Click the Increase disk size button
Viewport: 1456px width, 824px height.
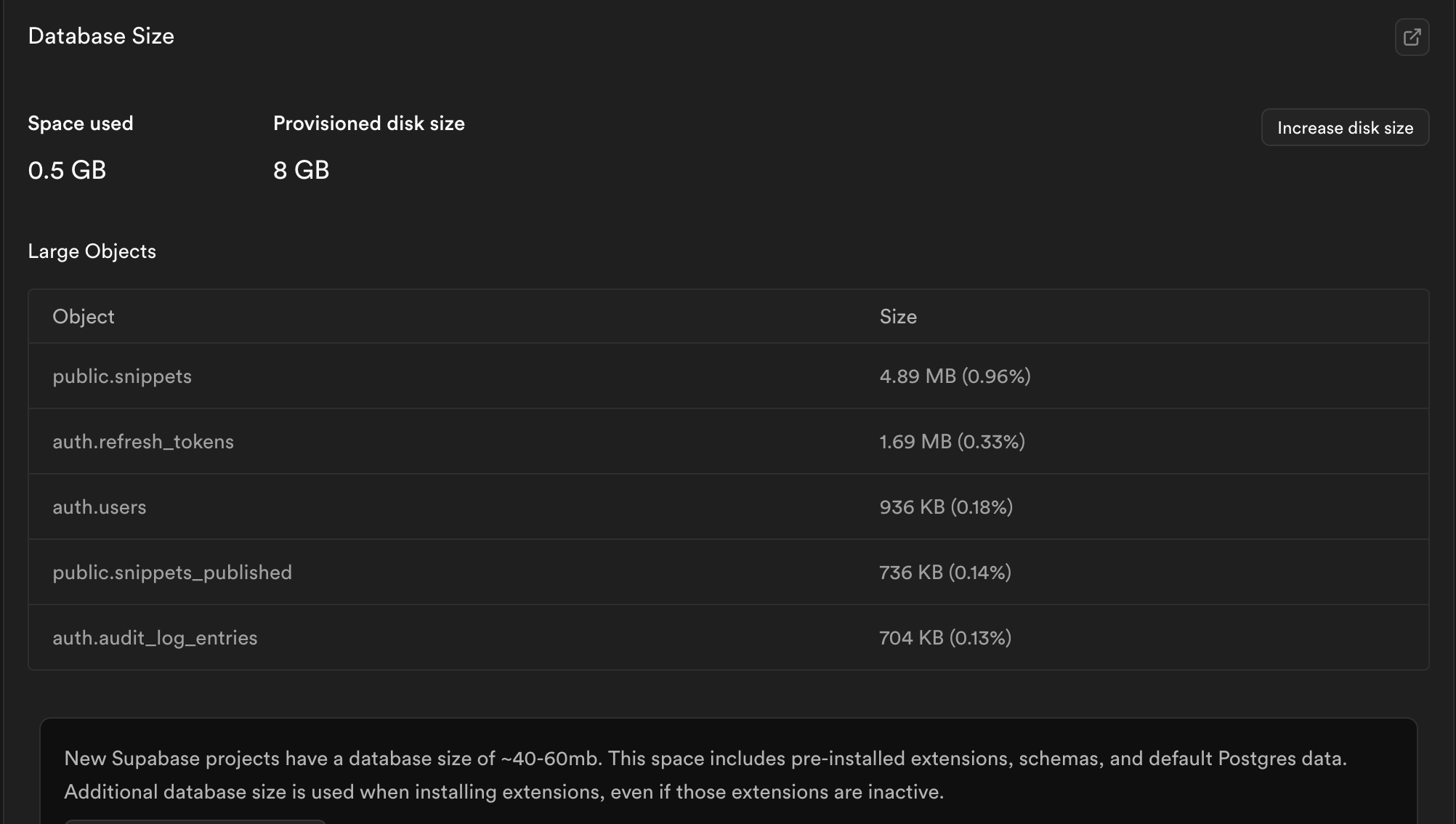(1345, 128)
